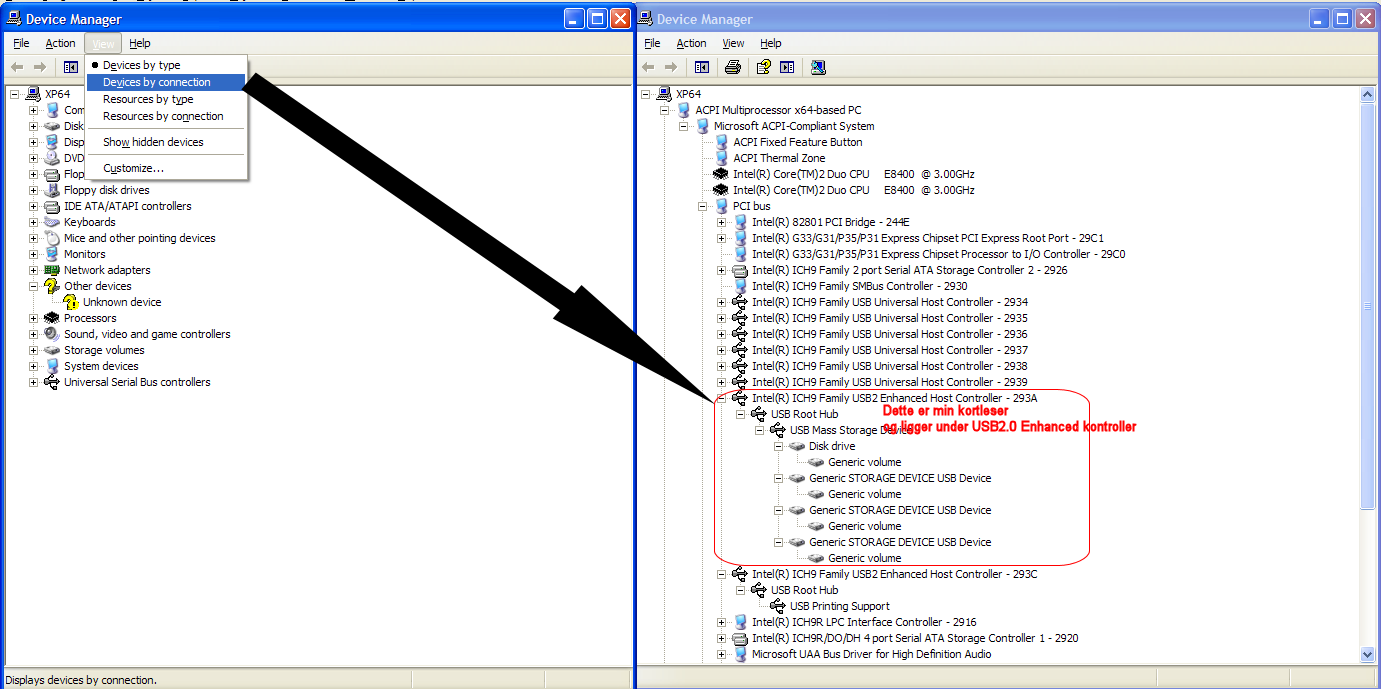Viewport: 1381px width, 689px height.
Task: Click the Help properties icon in right toolbar
Action: (764, 67)
